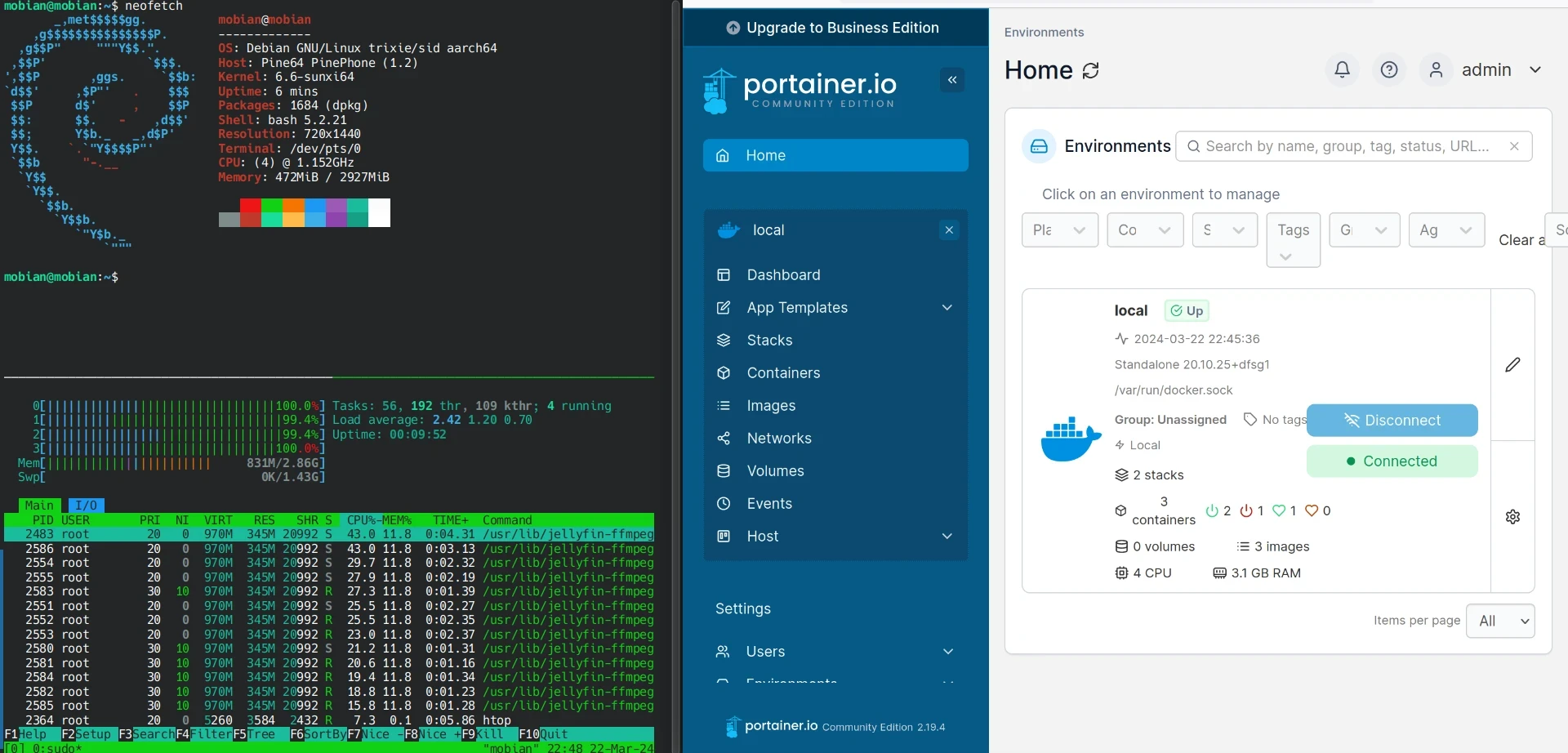Close the local environment in sidebar
Image resolution: width=1568 pixels, height=753 pixels.
click(x=949, y=230)
